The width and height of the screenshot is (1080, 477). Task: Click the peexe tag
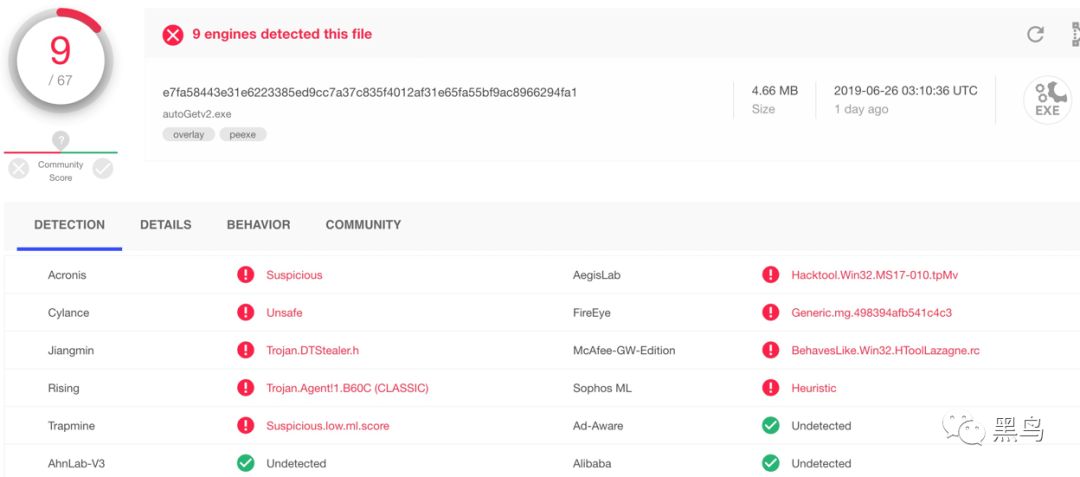(243, 134)
